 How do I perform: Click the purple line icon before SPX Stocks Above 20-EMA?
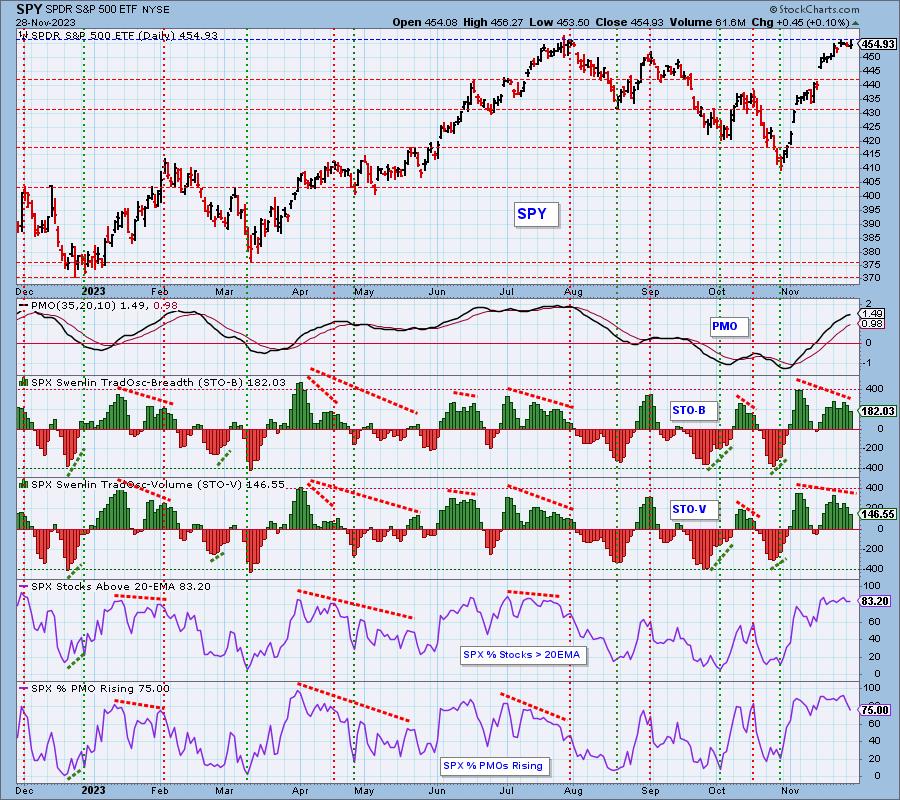(x=24, y=587)
